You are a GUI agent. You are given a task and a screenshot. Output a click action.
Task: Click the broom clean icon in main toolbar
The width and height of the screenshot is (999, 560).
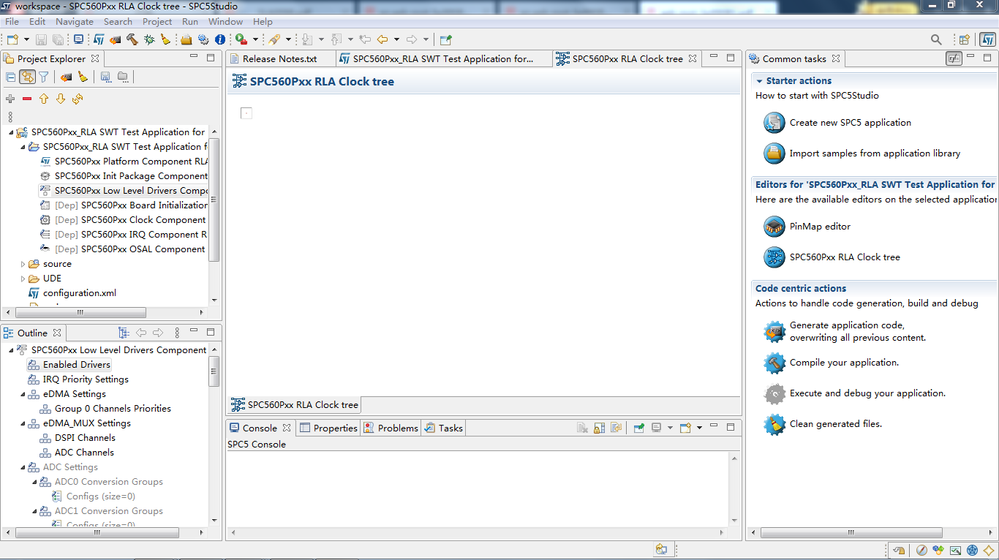pyautogui.click(x=166, y=39)
